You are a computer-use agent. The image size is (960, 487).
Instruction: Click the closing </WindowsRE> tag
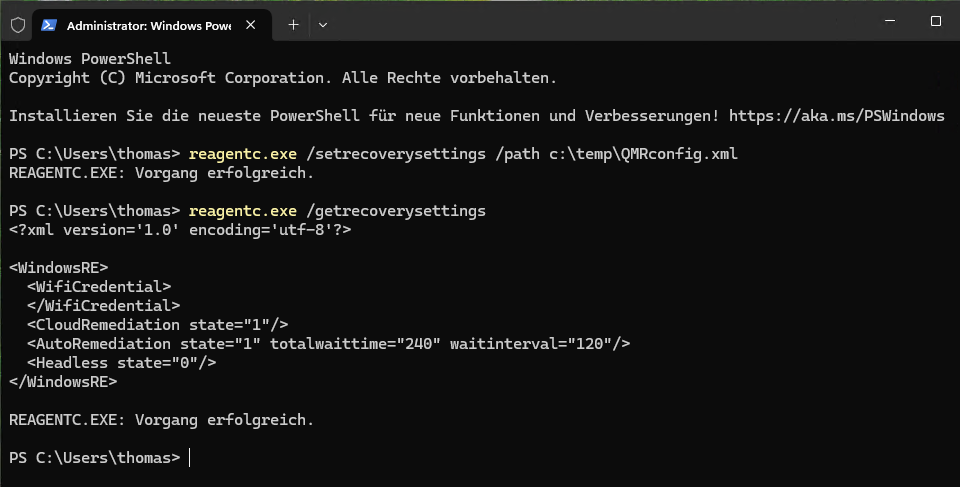click(62, 382)
